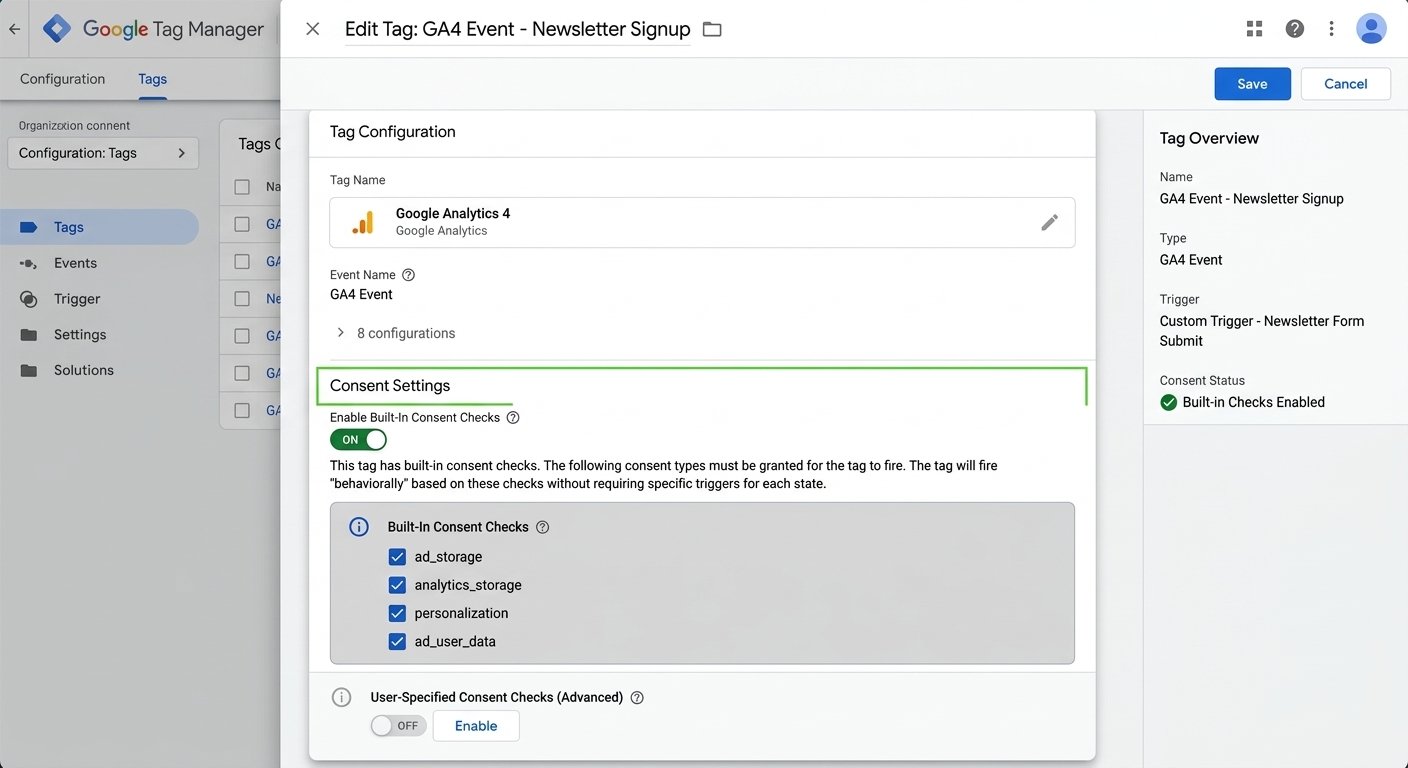The height and width of the screenshot is (768, 1408).
Task: Select Events in the left sidebar
Action: point(75,263)
